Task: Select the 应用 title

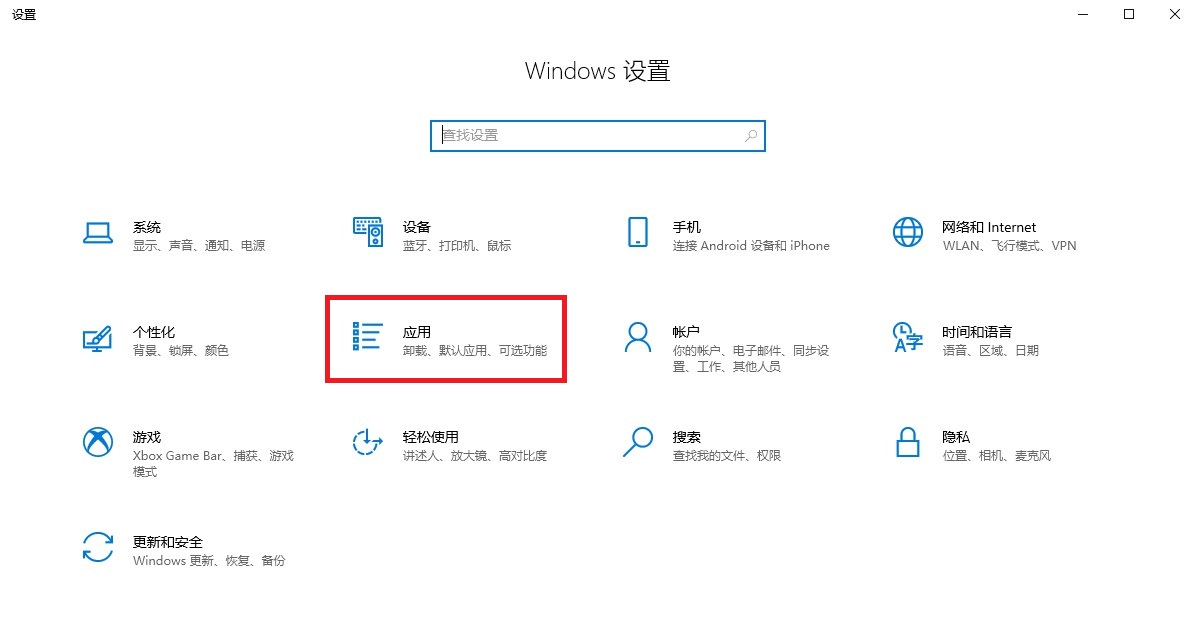Action: click(x=417, y=332)
